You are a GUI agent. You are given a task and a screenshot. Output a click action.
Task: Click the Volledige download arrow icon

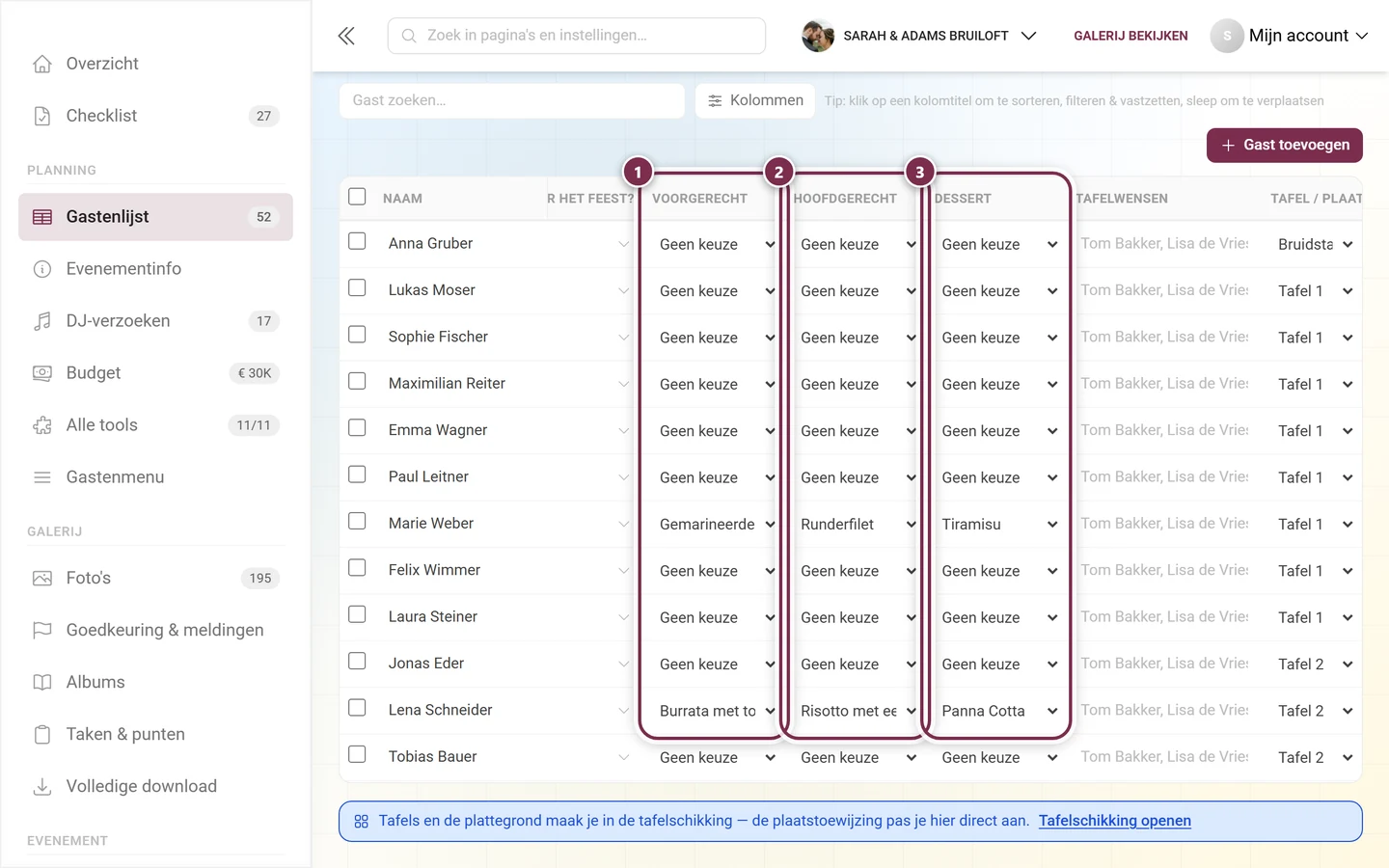pos(42,787)
